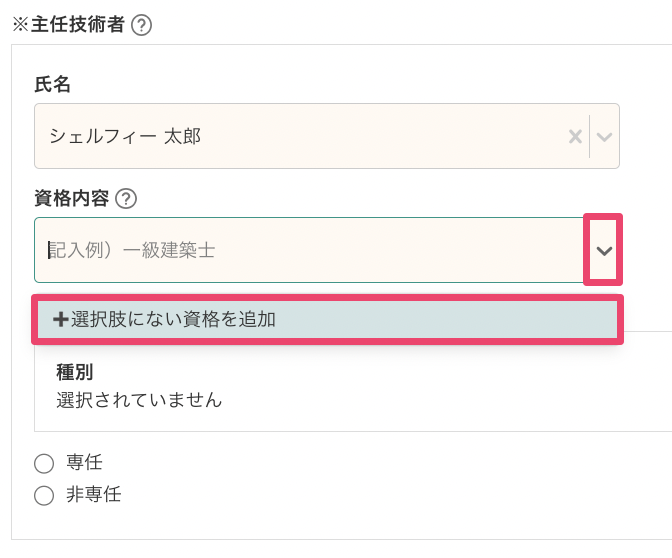The height and width of the screenshot is (558, 672).
Task: Click the plus icon for adding a qualification
Action: pos(61,320)
